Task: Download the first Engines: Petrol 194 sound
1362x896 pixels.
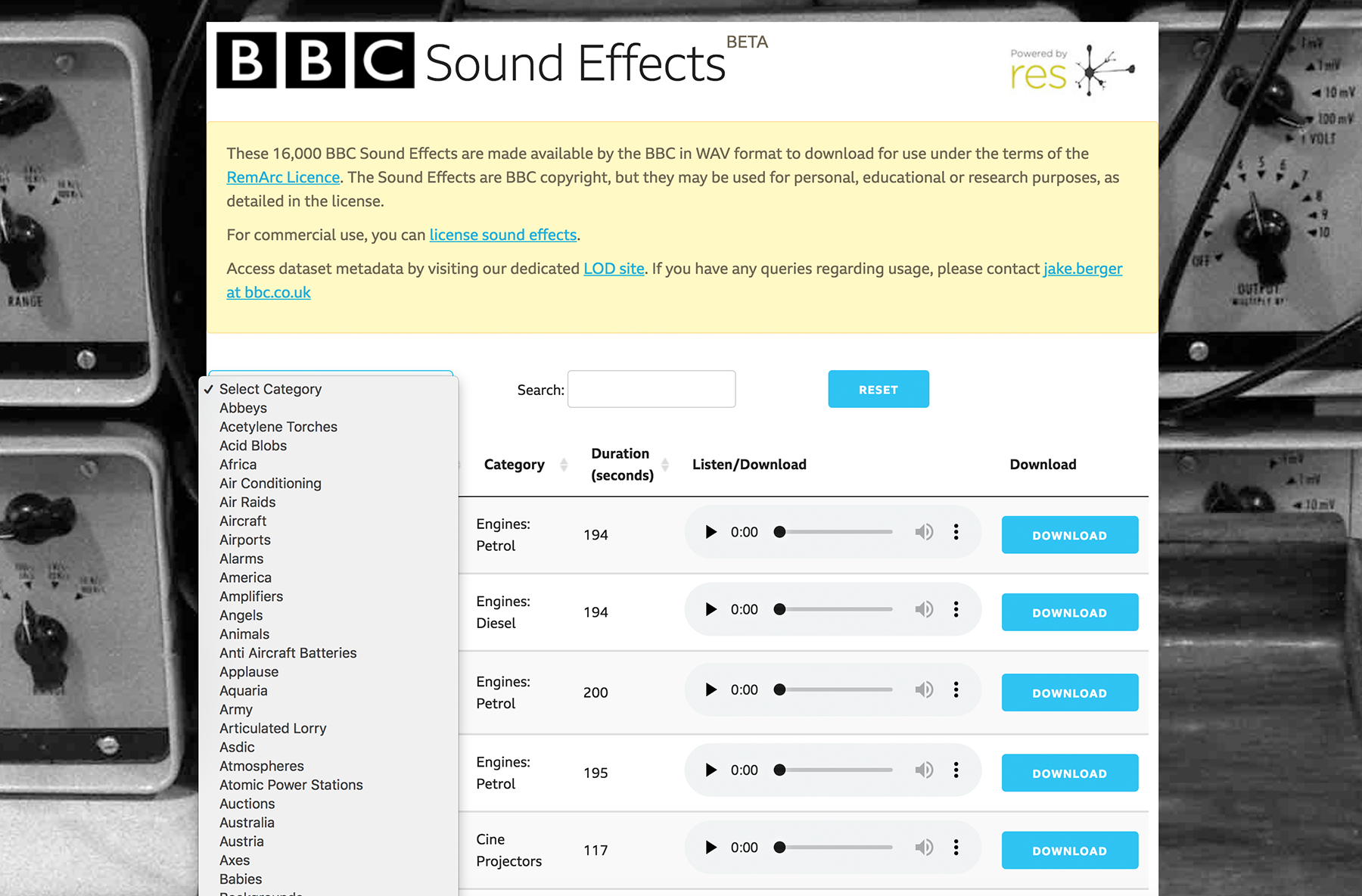Action: pyautogui.click(x=1070, y=535)
